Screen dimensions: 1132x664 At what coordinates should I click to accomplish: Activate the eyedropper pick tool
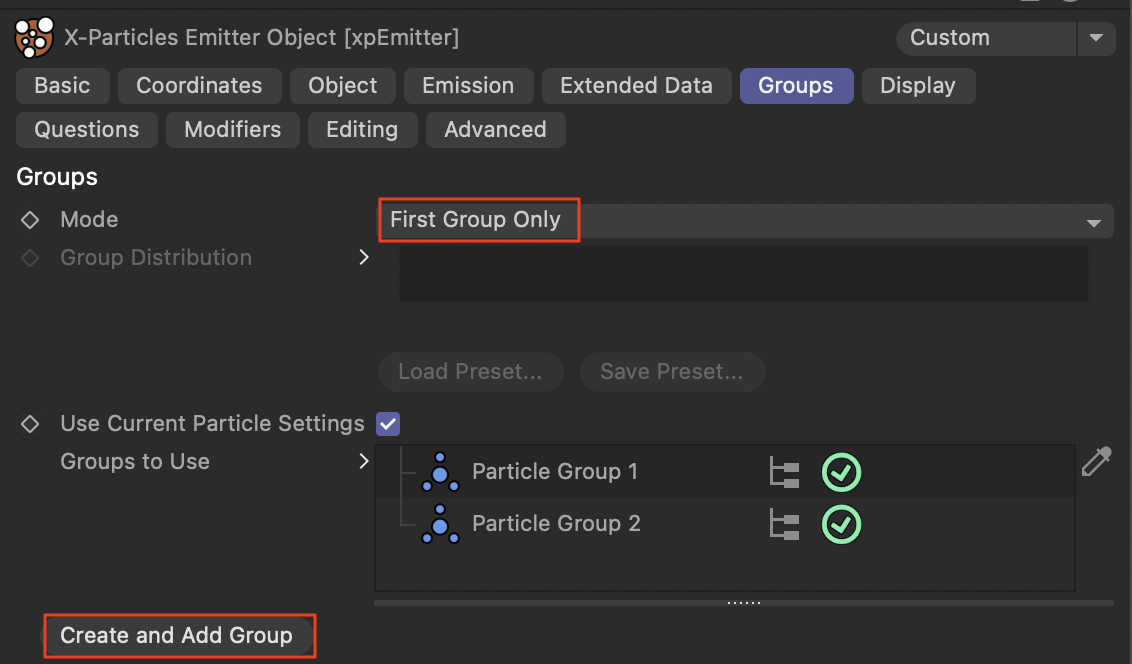tap(1096, 462)
